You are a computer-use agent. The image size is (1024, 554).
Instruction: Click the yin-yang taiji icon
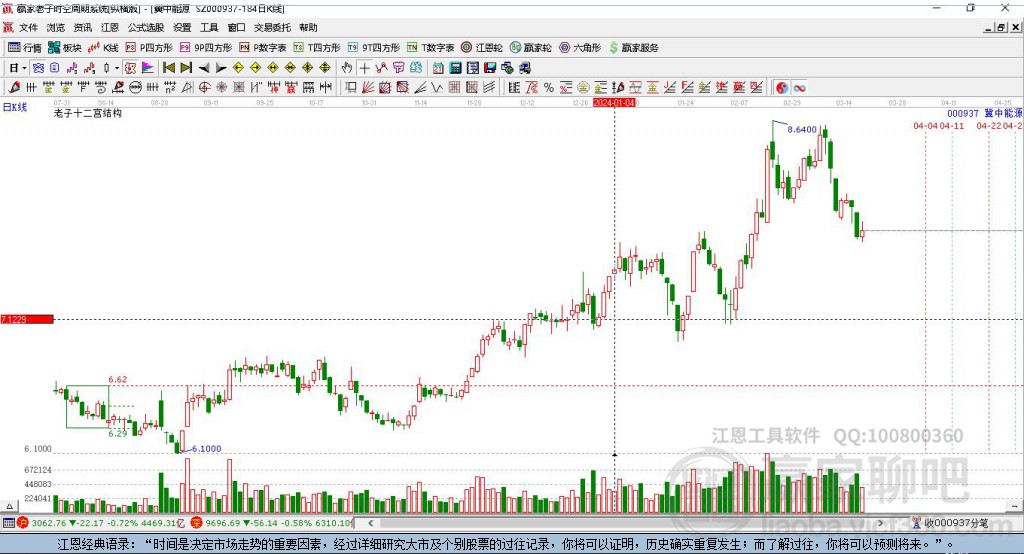tap(782, 87)
